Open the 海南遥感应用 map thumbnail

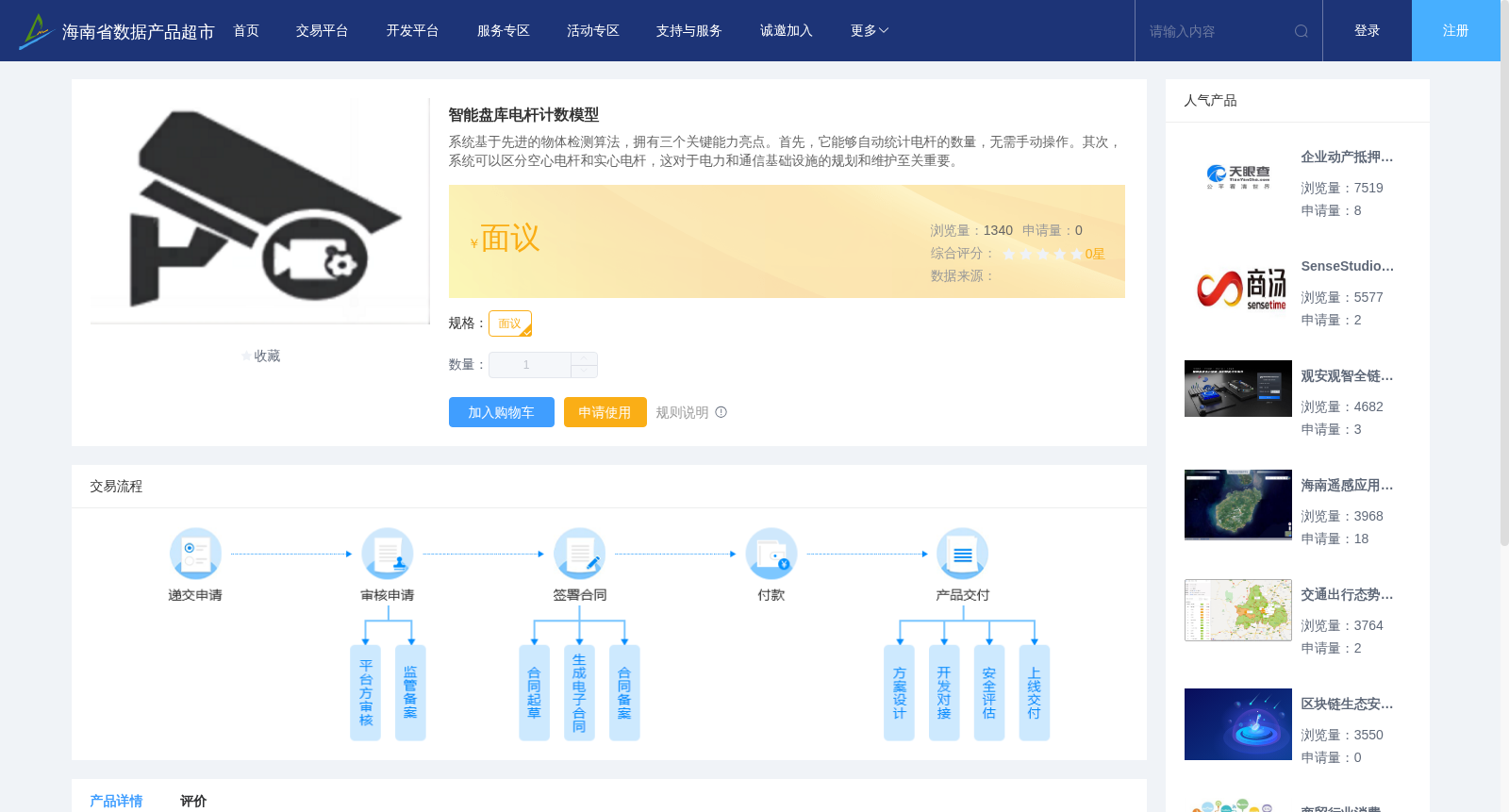coord(1238,505)
